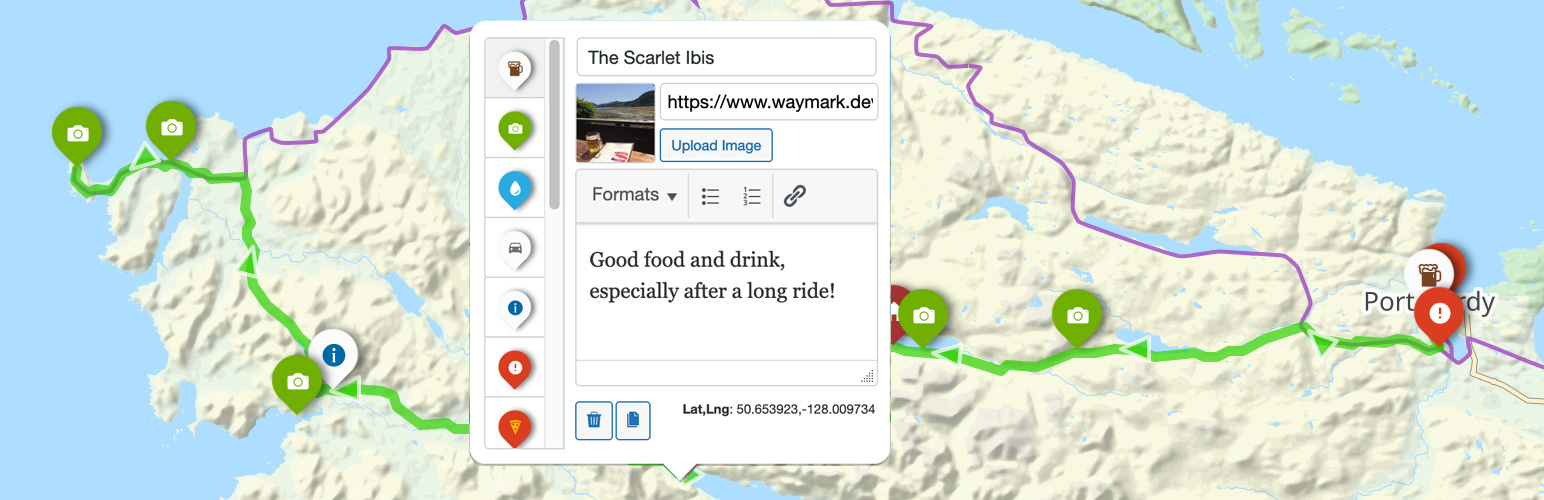Pick the pizza slice marker type

[x=515, y=424]
